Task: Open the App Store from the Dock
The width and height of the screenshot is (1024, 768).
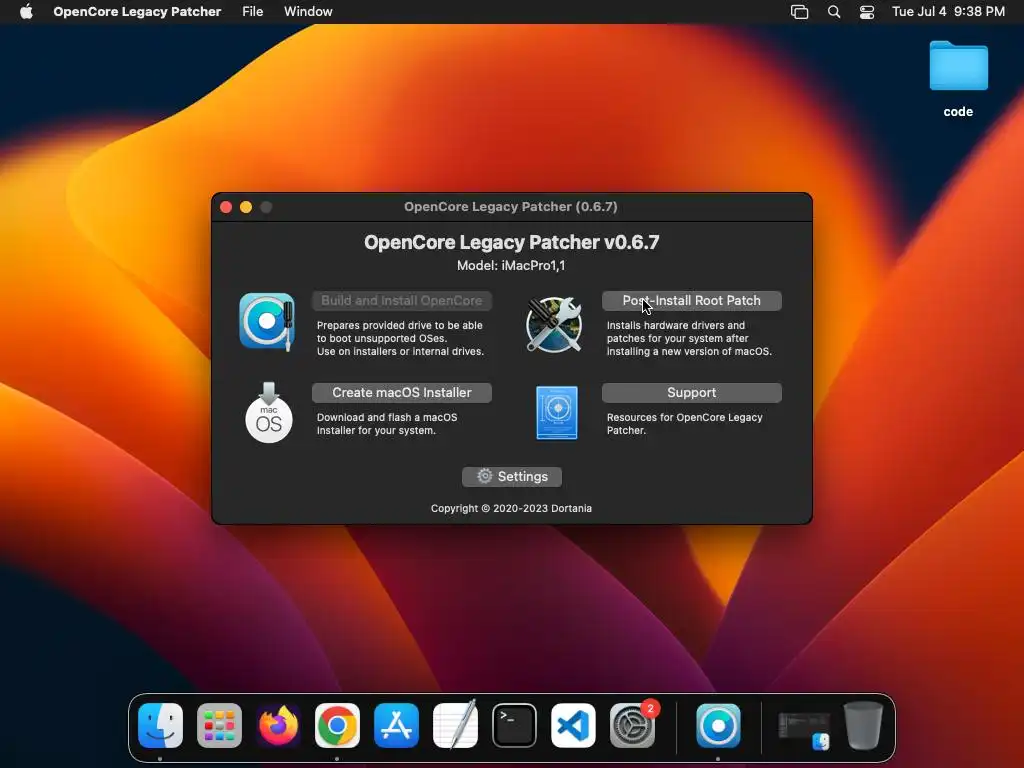Action: pyautogui.click(x=396, y=726)
